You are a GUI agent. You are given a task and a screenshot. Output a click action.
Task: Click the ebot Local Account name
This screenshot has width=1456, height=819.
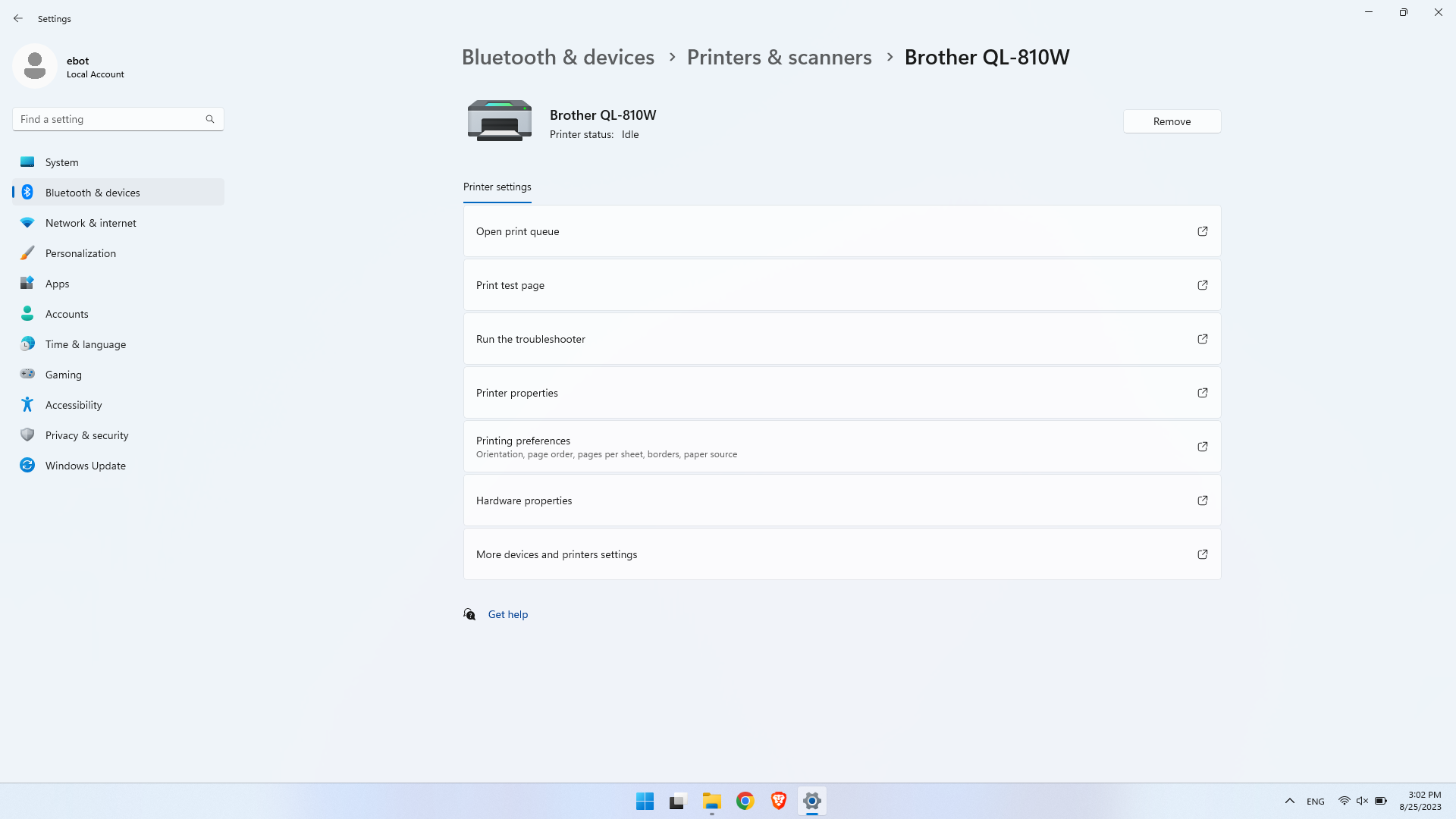click(x=96, y=67)
